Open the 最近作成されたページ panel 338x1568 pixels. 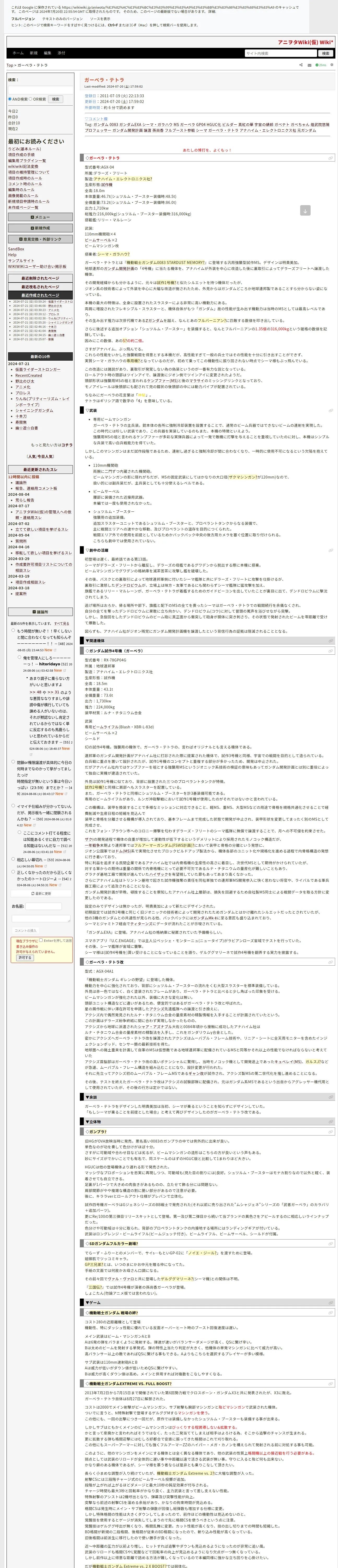point(40,295)
